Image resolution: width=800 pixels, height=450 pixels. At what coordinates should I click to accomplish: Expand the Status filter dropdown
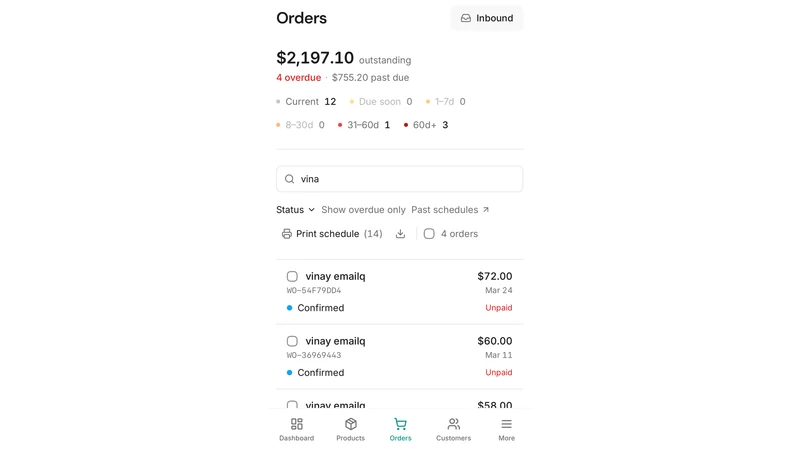pyautogui.click(x=295, y=210)
